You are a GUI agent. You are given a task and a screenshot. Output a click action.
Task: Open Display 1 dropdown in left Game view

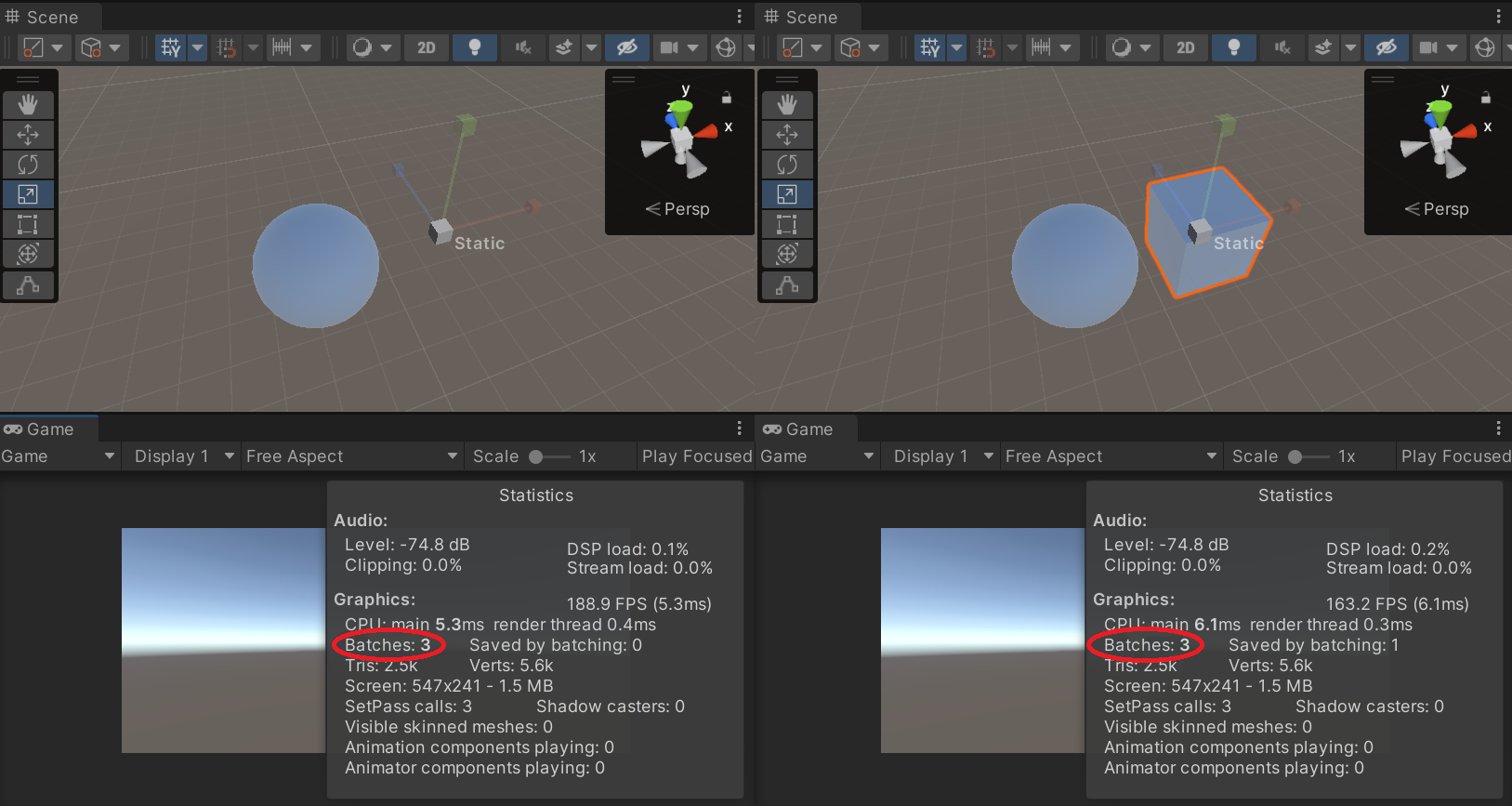183,456
